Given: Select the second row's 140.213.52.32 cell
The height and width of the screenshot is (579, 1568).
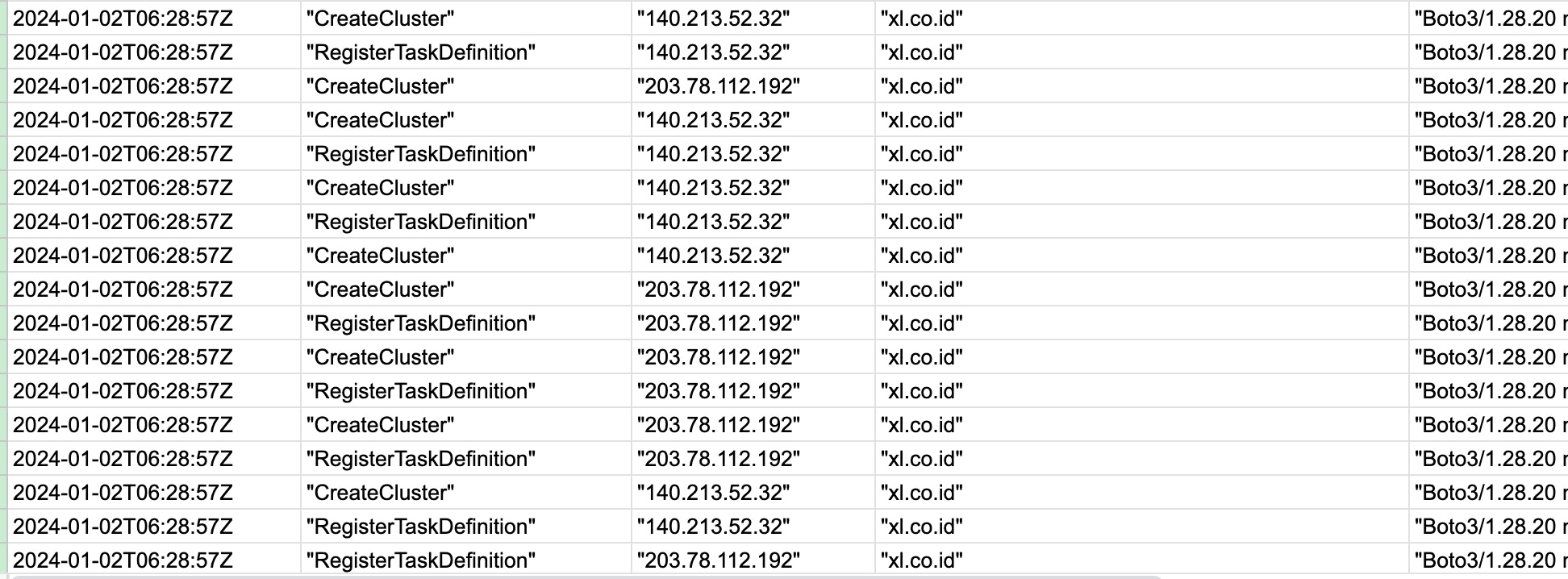Looking at the screenshot, I should [x=713, y=52].
